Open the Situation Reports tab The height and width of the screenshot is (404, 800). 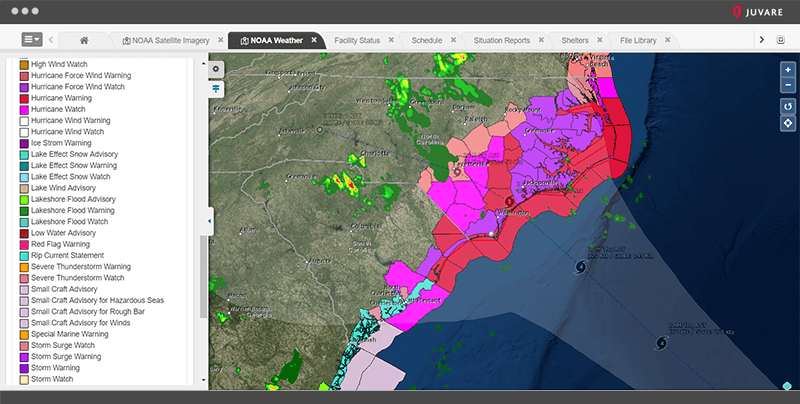click(x=501, y=40)
